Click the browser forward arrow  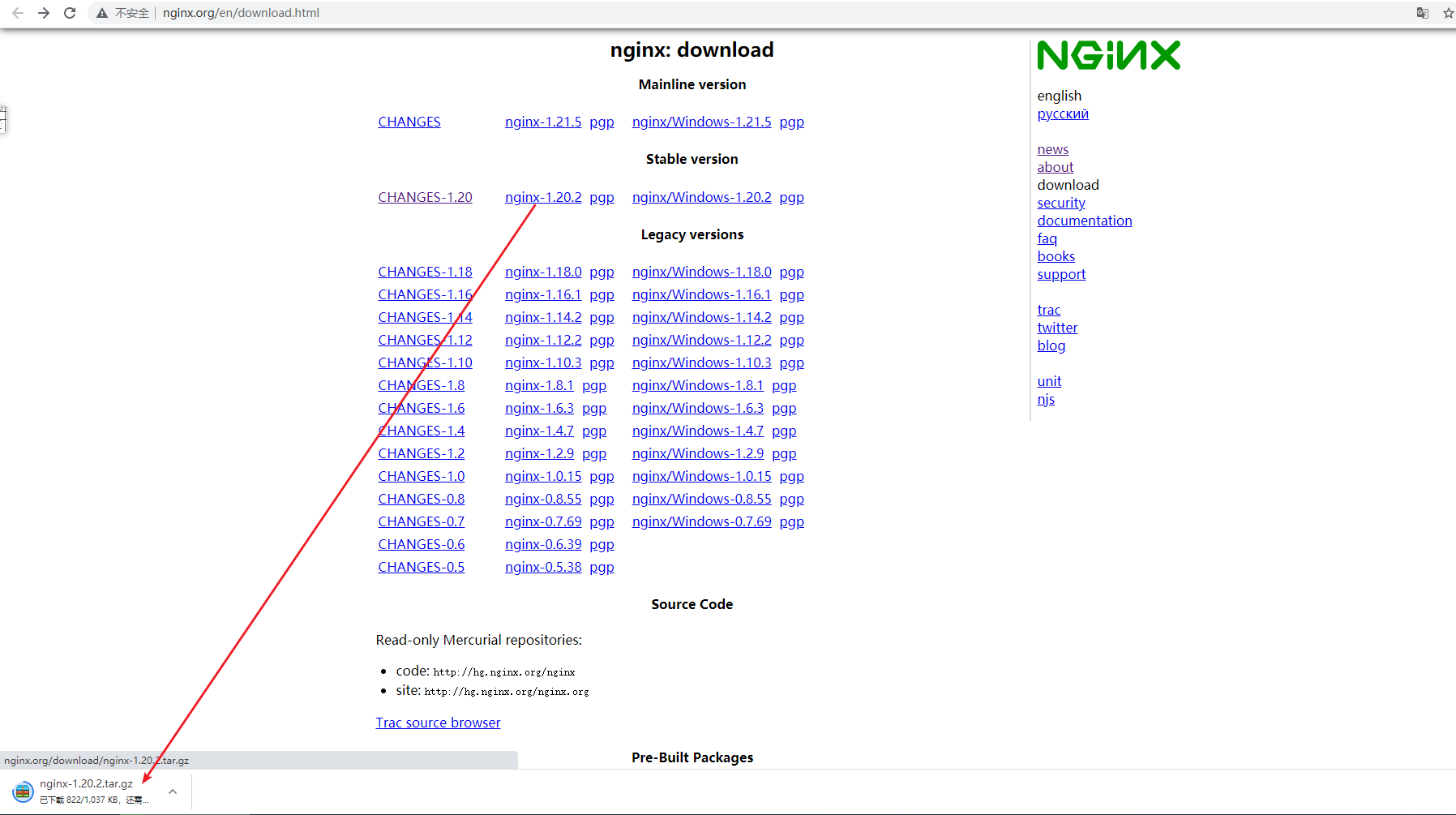[x=44, y=13]
